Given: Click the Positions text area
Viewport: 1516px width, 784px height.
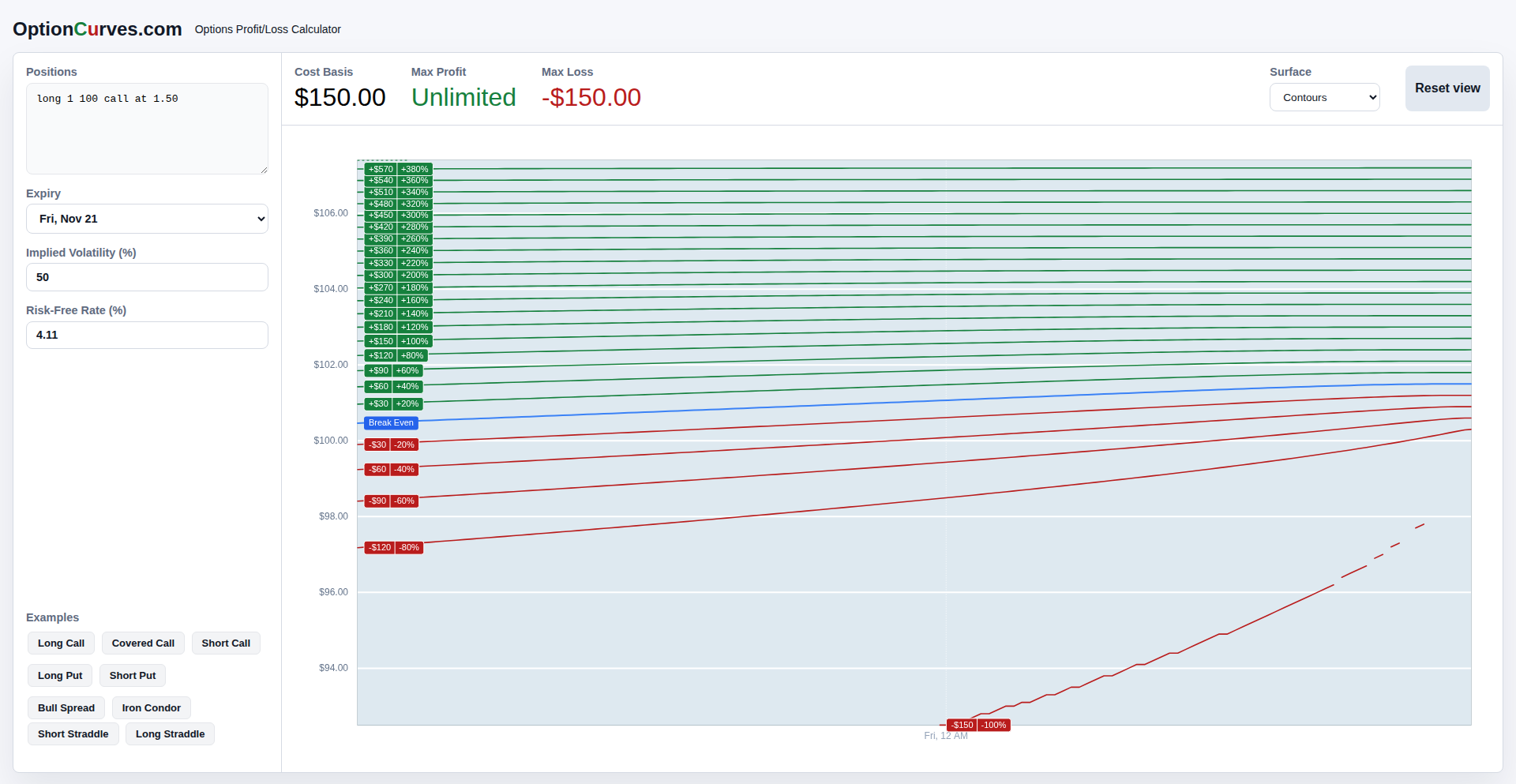Looking at the screenshot, I should (147, 129).
